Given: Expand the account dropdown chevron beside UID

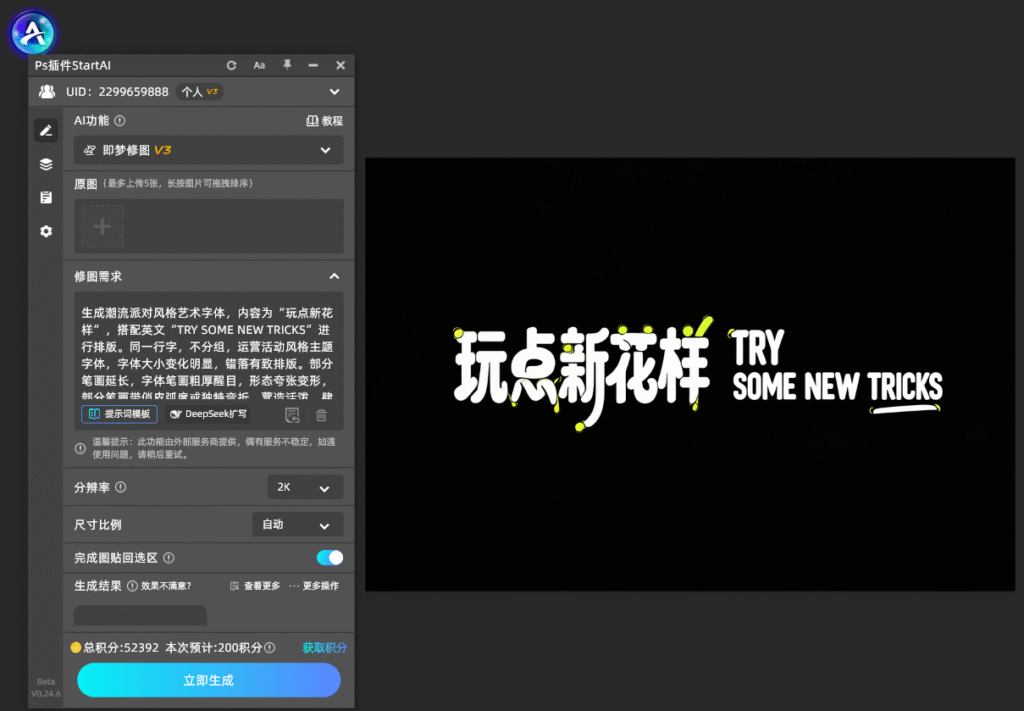Looking at the screenshot, I should coord(334,92).
